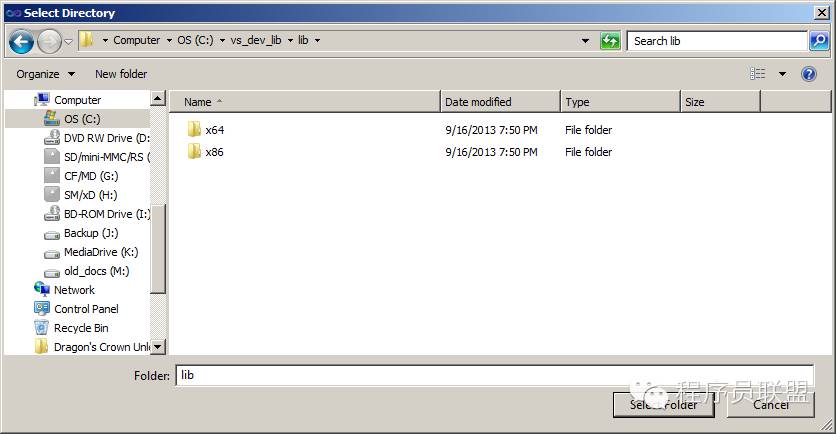
Task: Navigate to OS (C:) in the breadcrumb
Action: pyautogui.click(x=195, y=40)
